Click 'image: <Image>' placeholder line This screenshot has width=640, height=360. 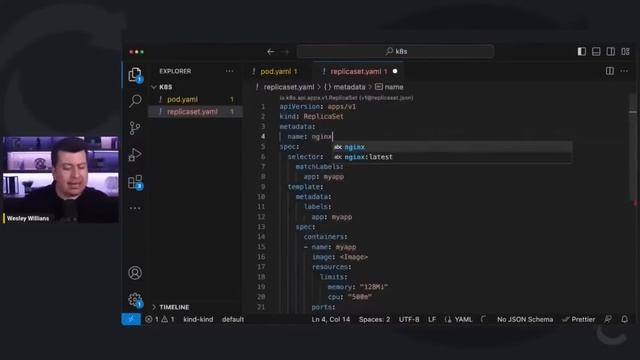coord(340,257)
